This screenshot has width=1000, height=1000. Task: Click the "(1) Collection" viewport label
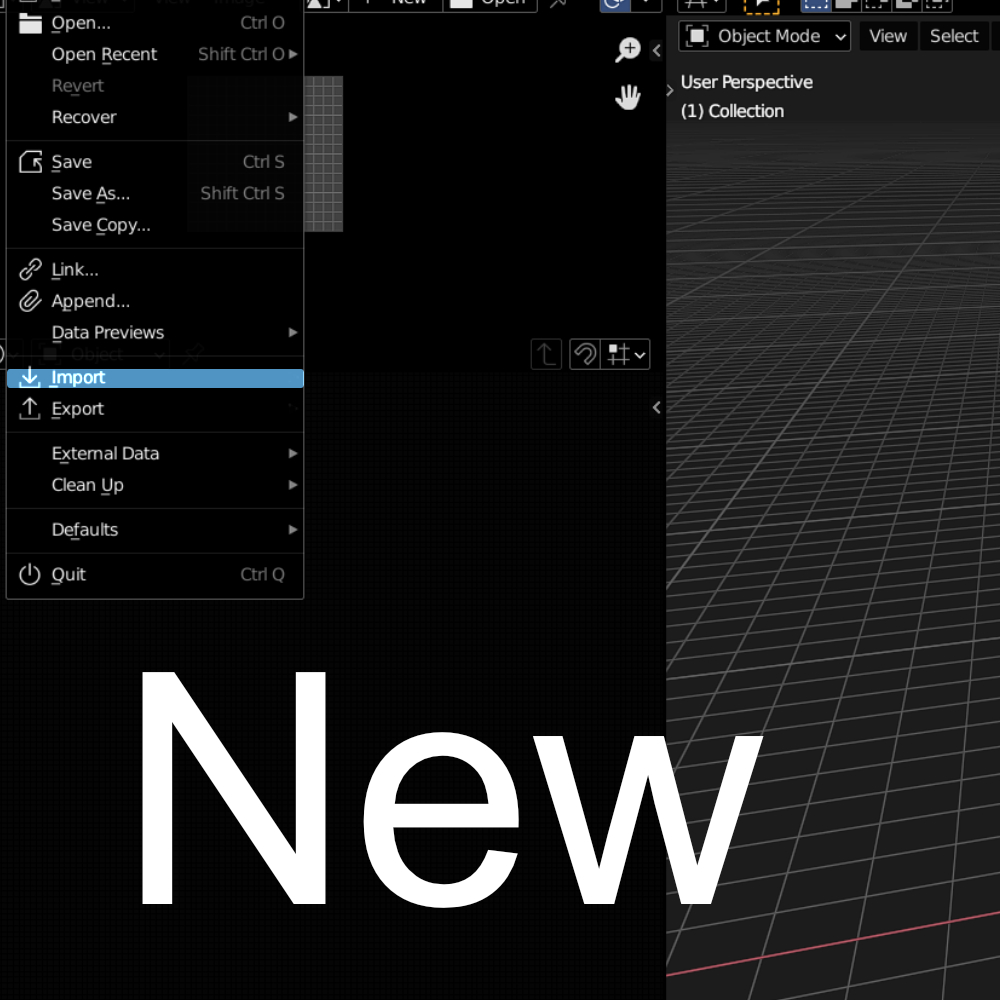pos(732,111)
